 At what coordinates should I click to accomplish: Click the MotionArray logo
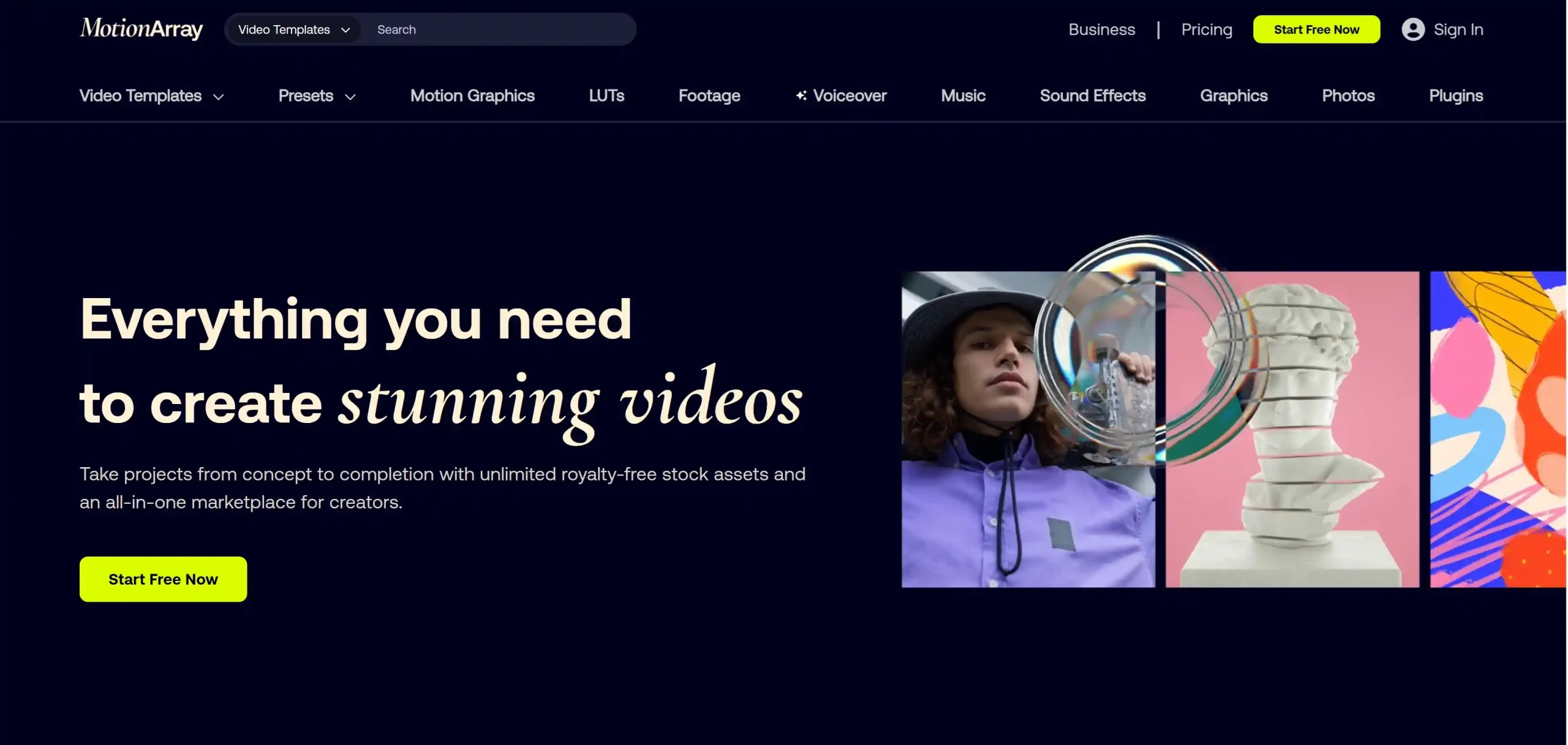click(x=141, y=29)
